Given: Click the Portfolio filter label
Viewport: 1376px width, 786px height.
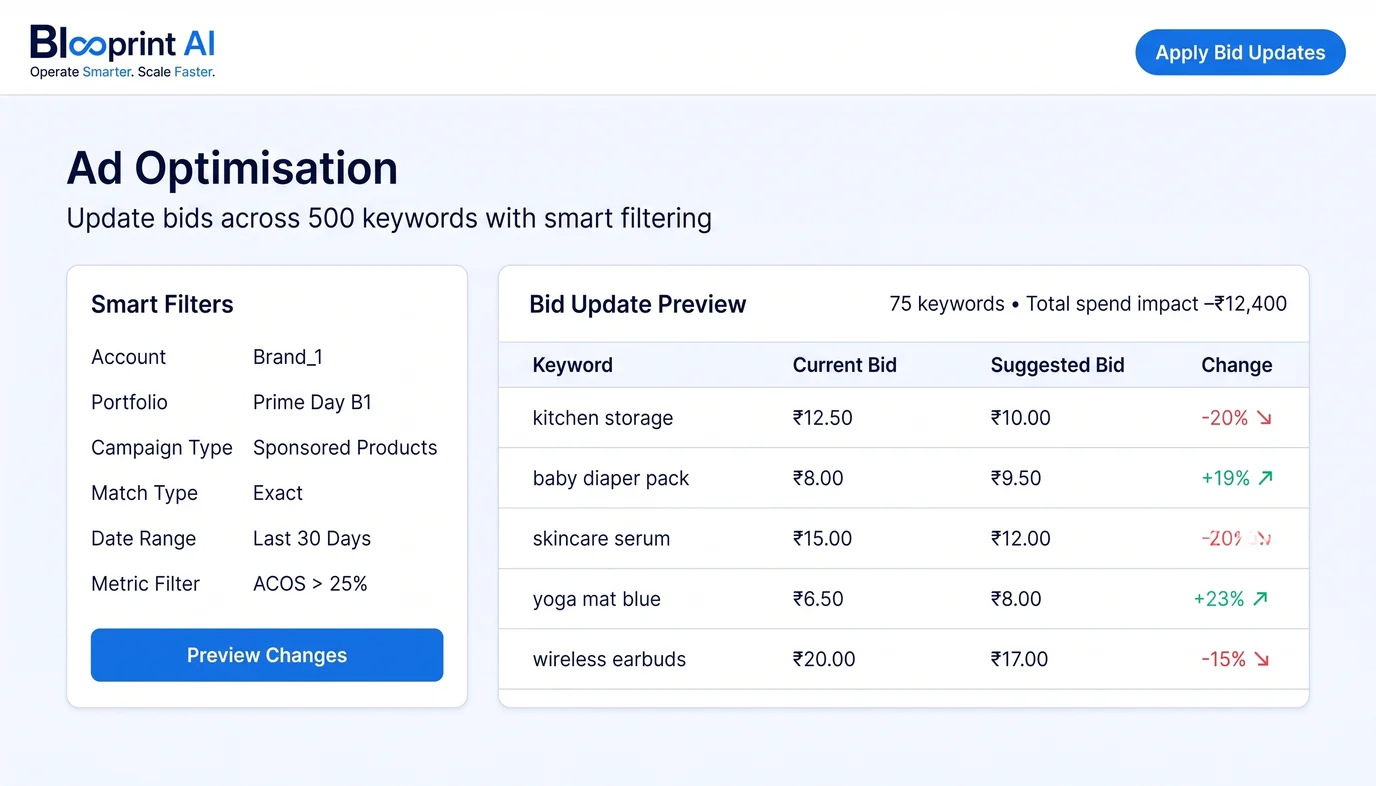Looking at the screenshot, I should pos(129,402).
